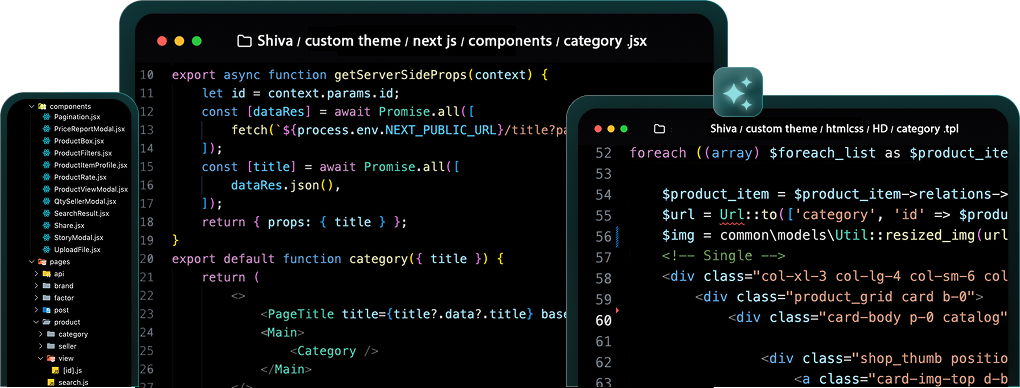Click line number 60 in tpl editor
Viewport: 1020px width, 388px height.
coord(604,320)
